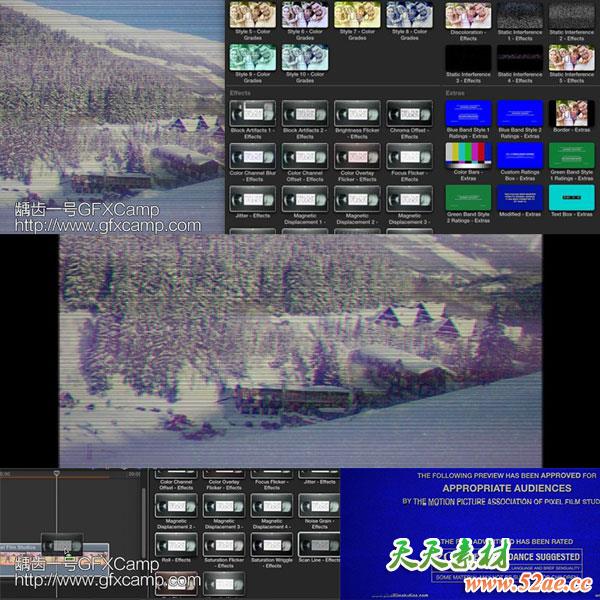
Task: Pick the Text Box extra thumbnail
Action: [571, 198]
